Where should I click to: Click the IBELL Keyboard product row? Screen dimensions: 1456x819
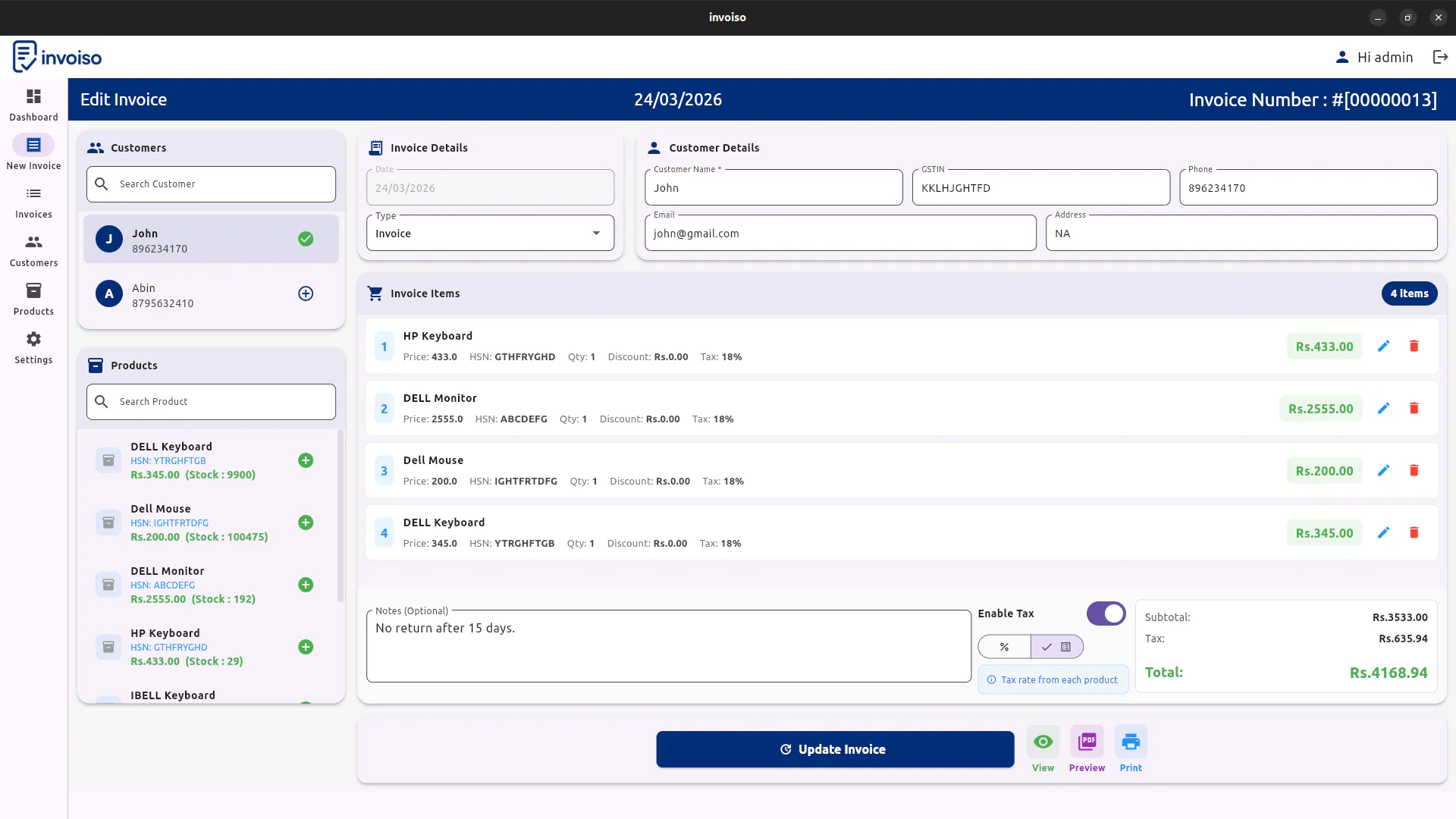pos(211,696)
